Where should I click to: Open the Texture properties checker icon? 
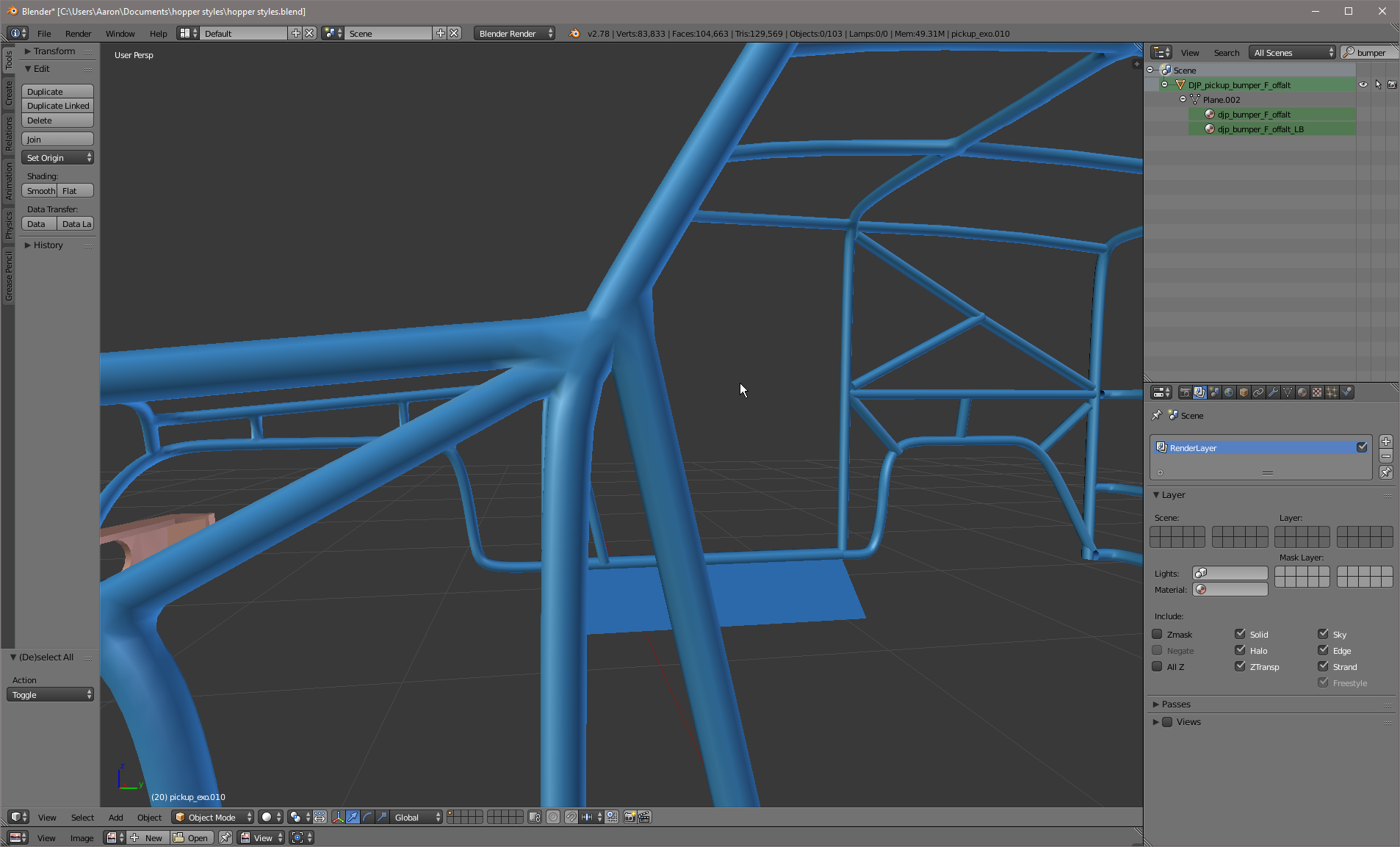coord(1317,392)
